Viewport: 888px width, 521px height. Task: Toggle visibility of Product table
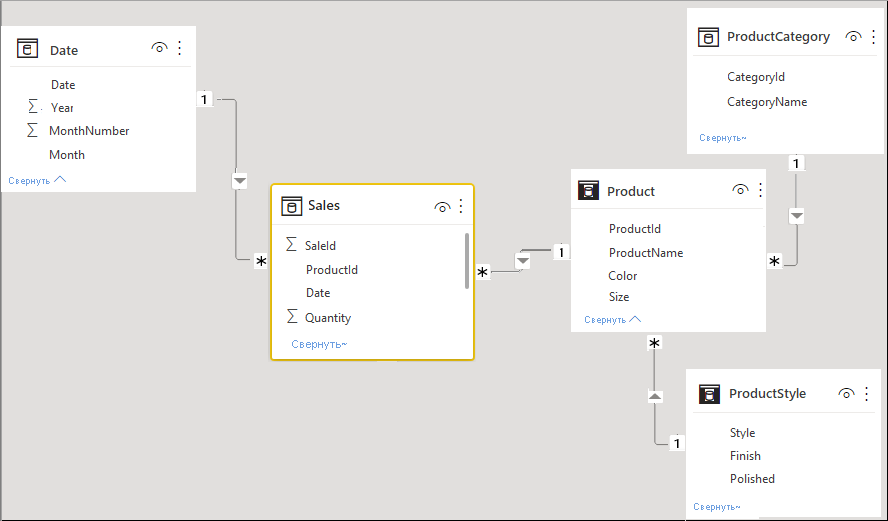pyautogui.click(x=740, y=189)
